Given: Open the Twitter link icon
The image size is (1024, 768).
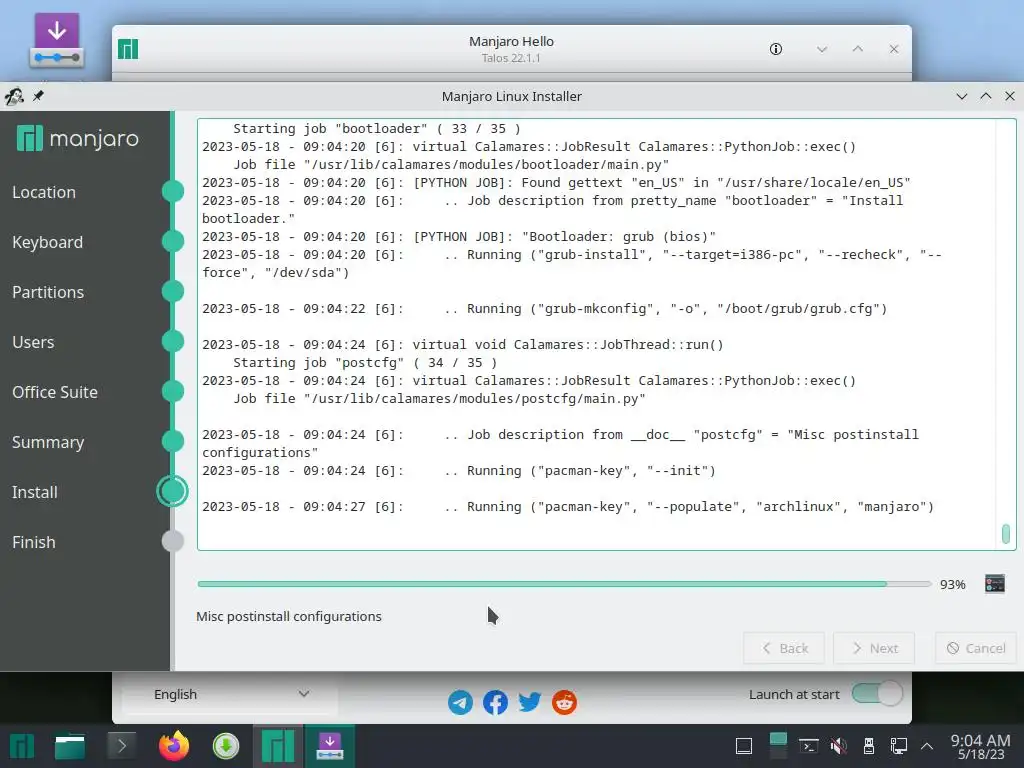Looking at the screenshot, I should pyautogui.click(x=530, y=703).
